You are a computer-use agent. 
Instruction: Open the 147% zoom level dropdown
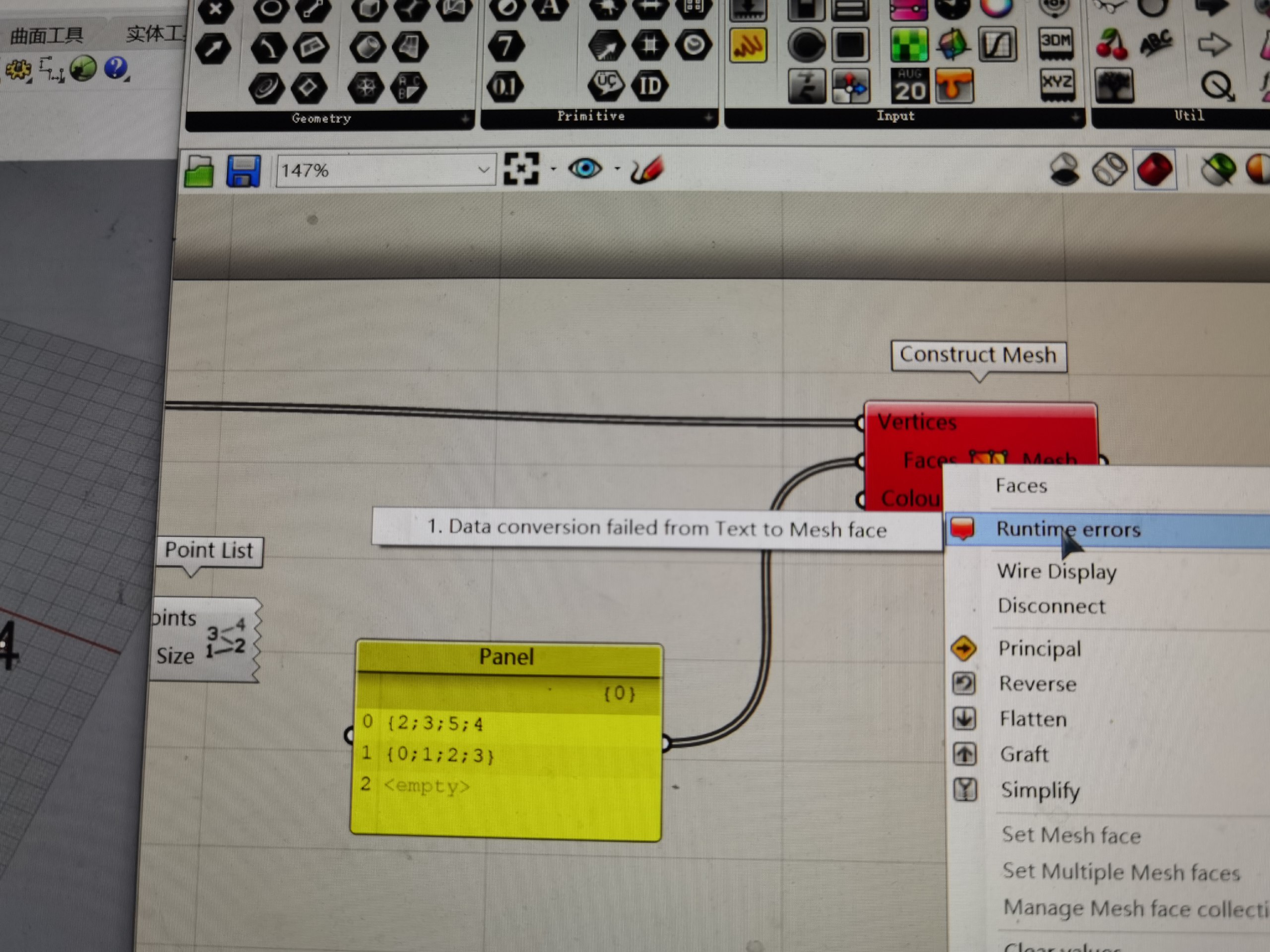(483, 170)
